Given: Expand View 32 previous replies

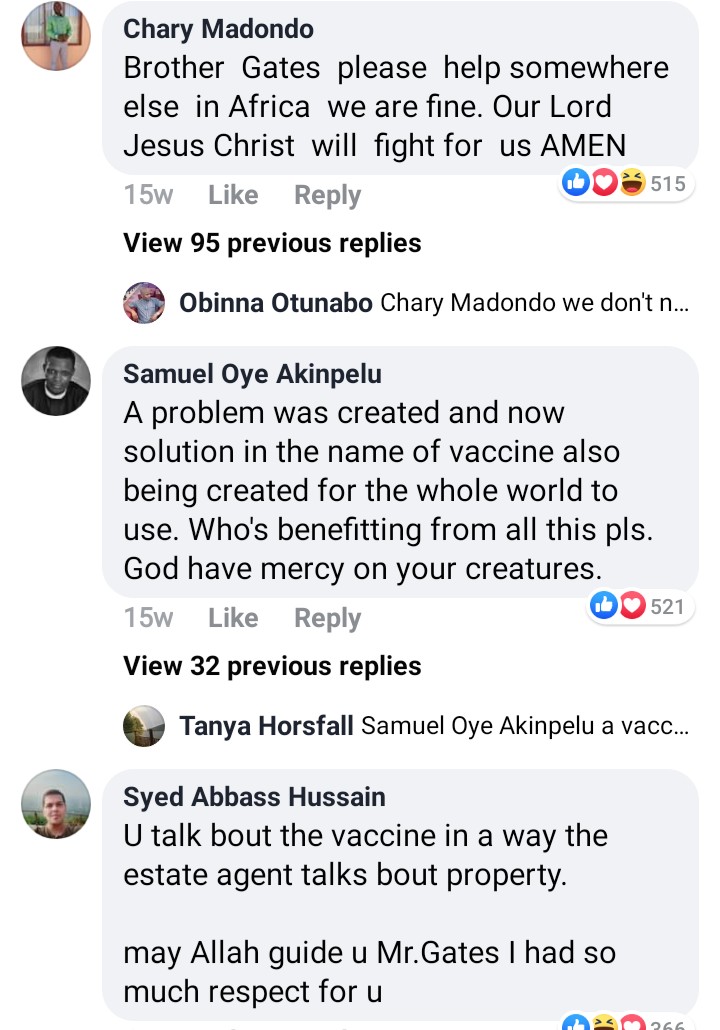Looking at the screenshot, I should 272,666.
